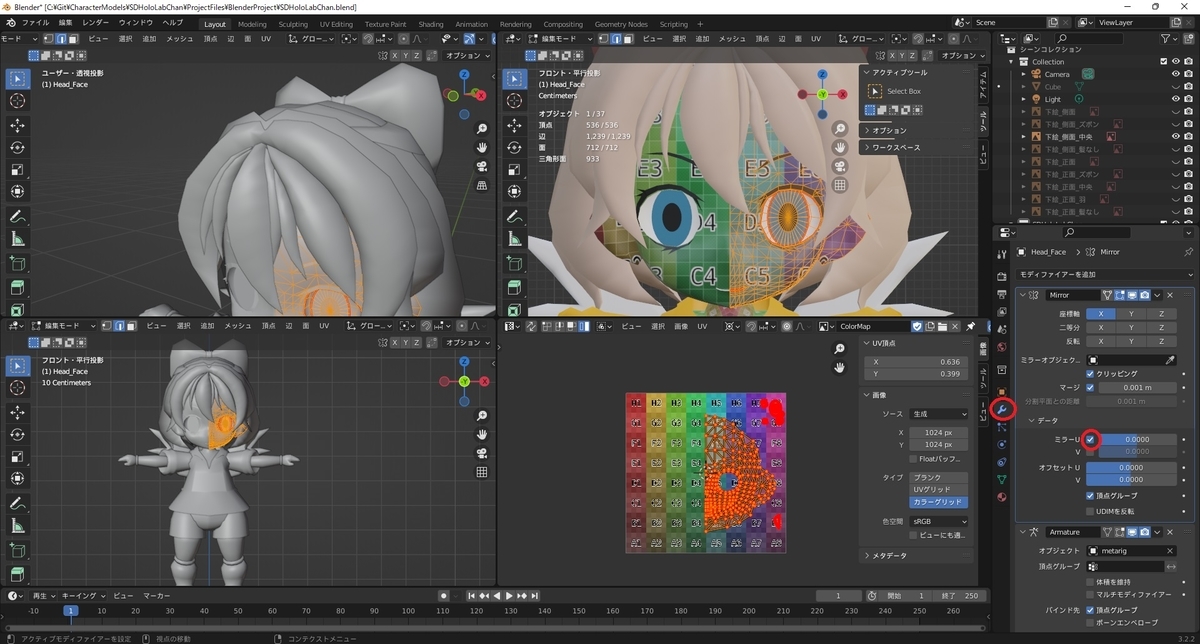The height and width of the screenshot is (644, 1200).
Task: Toggle the Merge checkbox in Mirror modifier
Action: click(x=1090, y=387)
